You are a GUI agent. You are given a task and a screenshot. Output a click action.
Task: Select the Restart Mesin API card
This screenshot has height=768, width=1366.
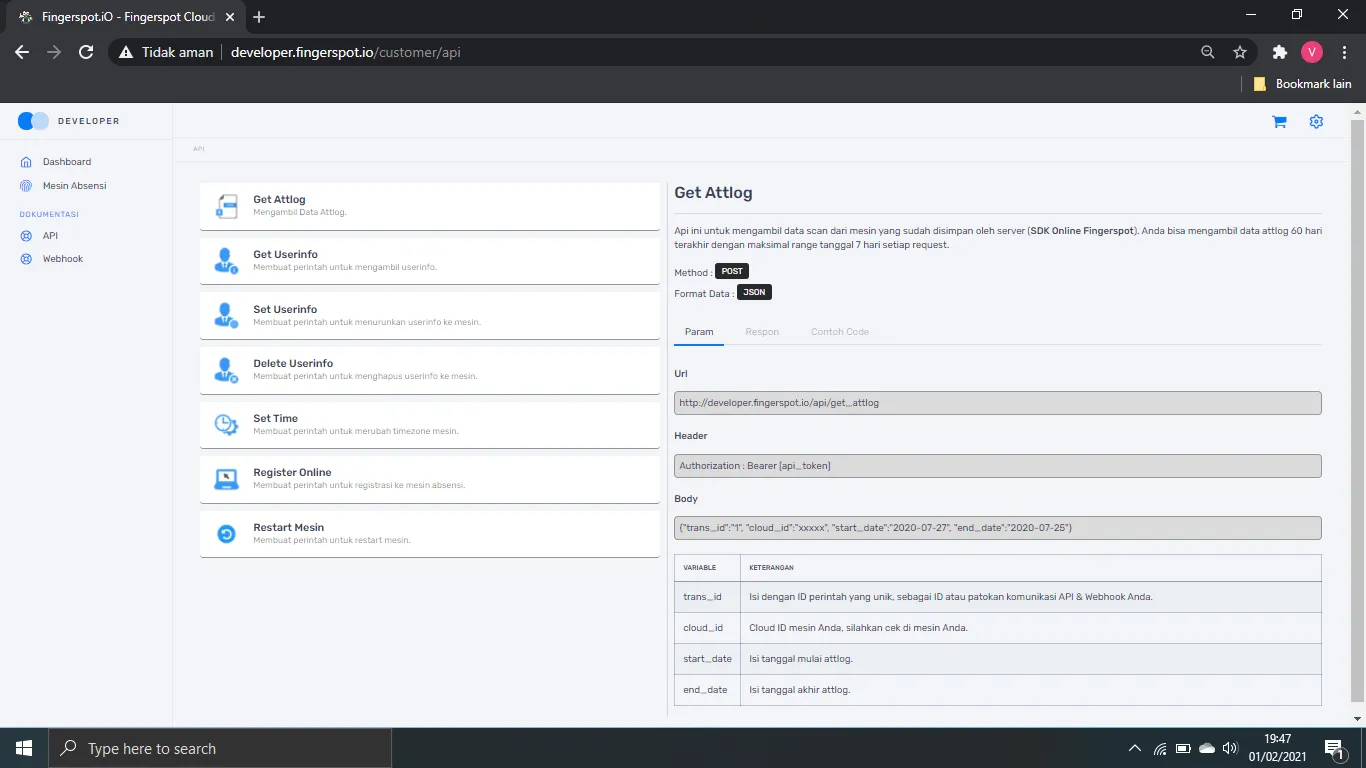(x=430, y=534)
